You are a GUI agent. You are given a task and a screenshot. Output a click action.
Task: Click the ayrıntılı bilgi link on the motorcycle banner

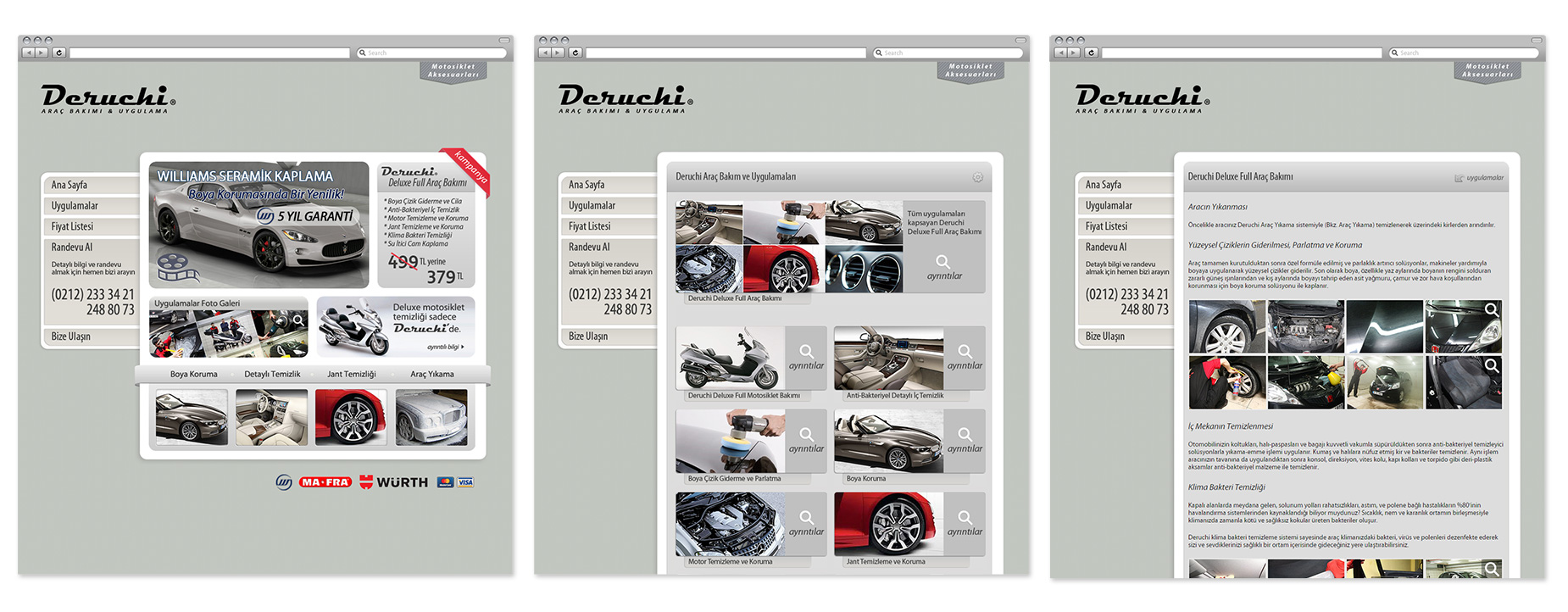coord(445,347)
